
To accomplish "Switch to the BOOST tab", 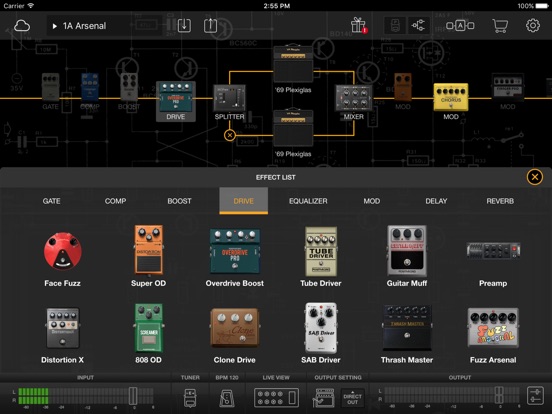I will (180, 201).
